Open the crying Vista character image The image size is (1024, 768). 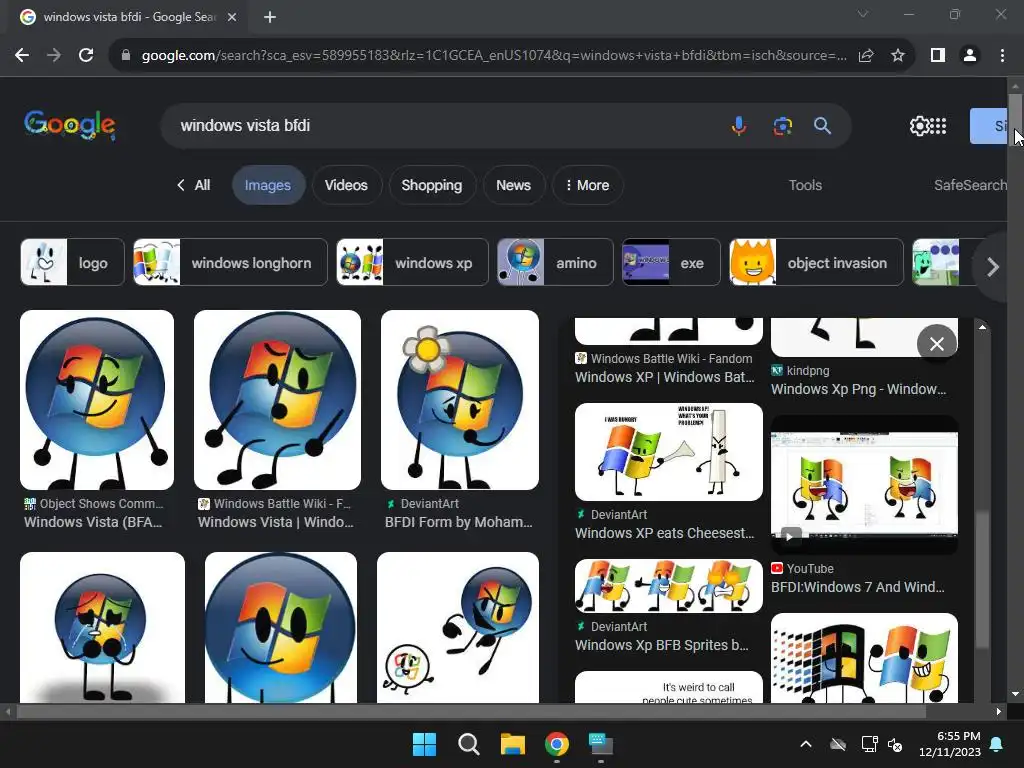103,628
